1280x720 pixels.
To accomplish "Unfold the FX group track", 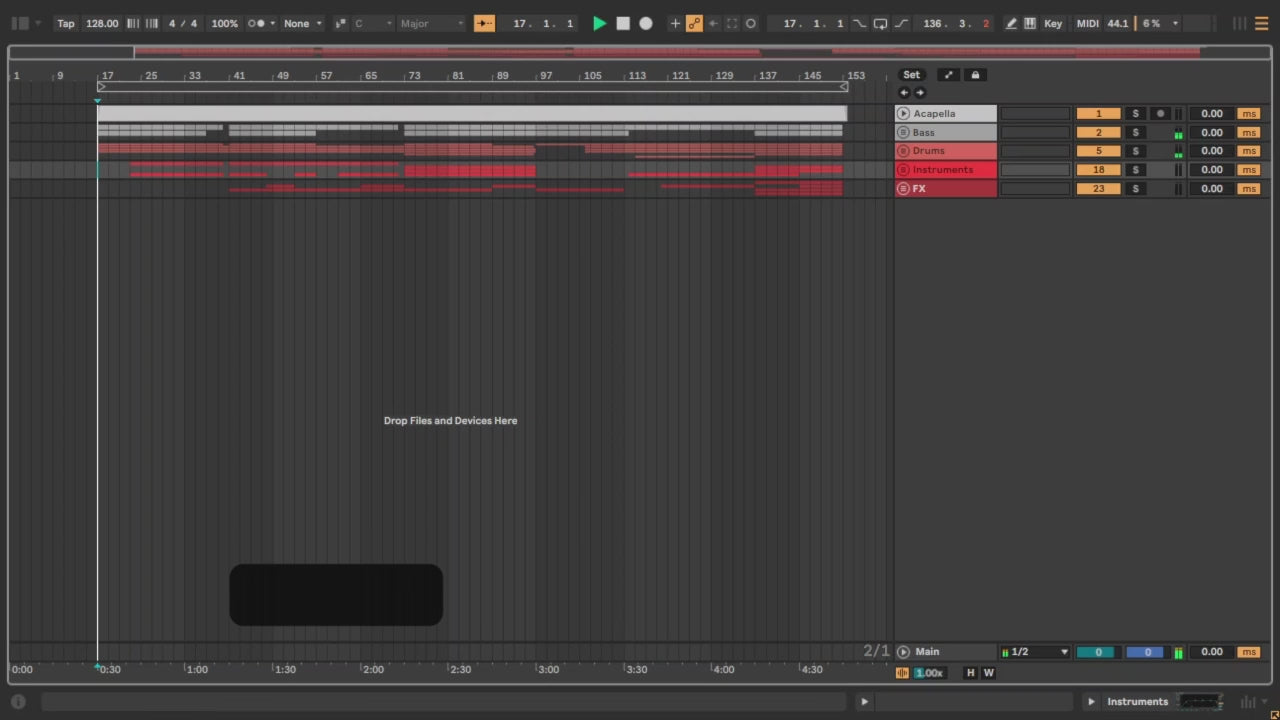I will coord(903,189).
